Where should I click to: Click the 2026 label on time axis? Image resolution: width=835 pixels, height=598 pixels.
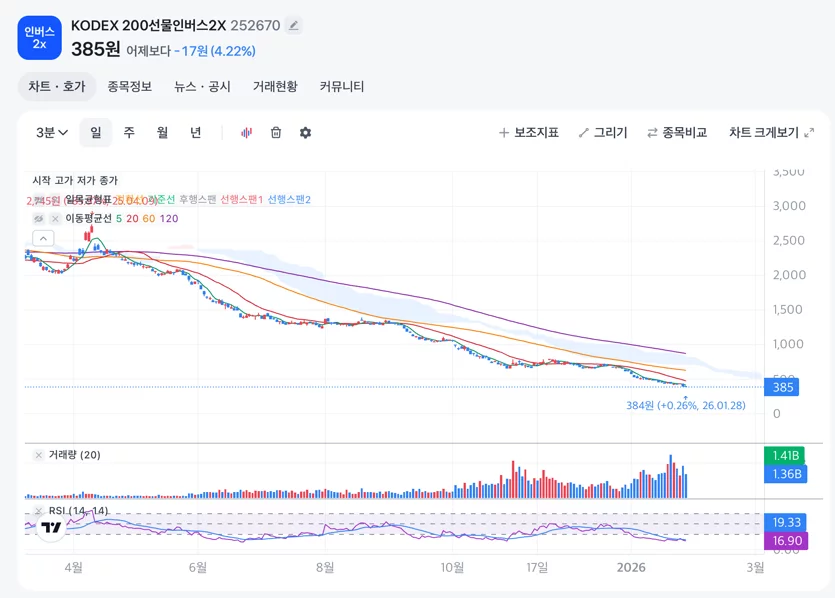(x=631, y=568)
